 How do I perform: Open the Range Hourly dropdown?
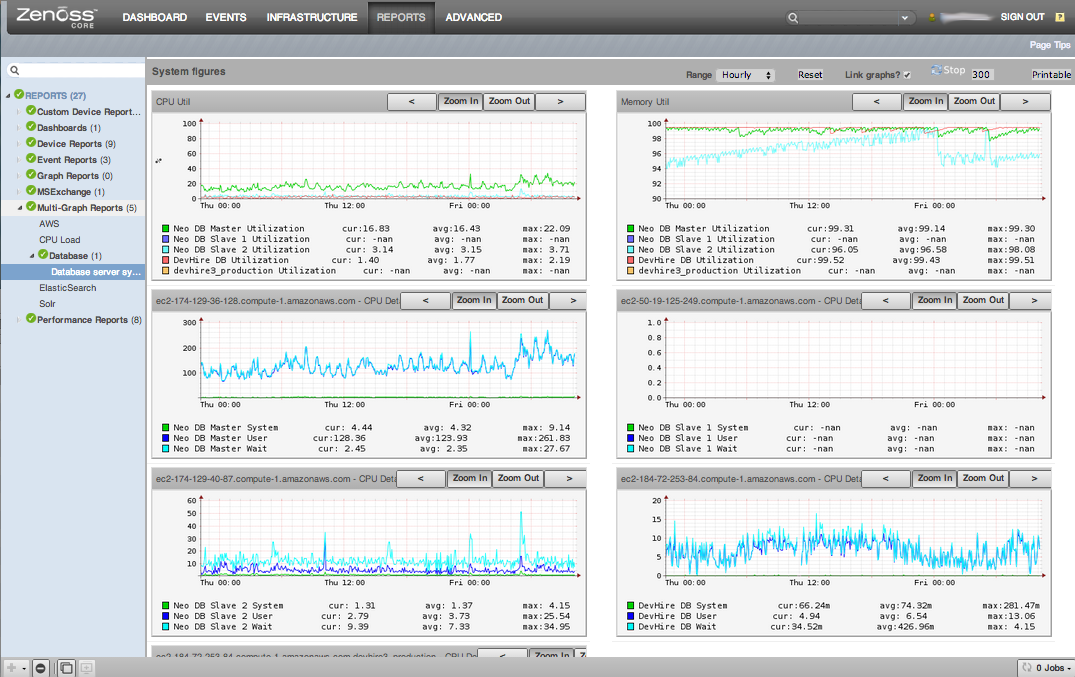[x=745, y=75]
